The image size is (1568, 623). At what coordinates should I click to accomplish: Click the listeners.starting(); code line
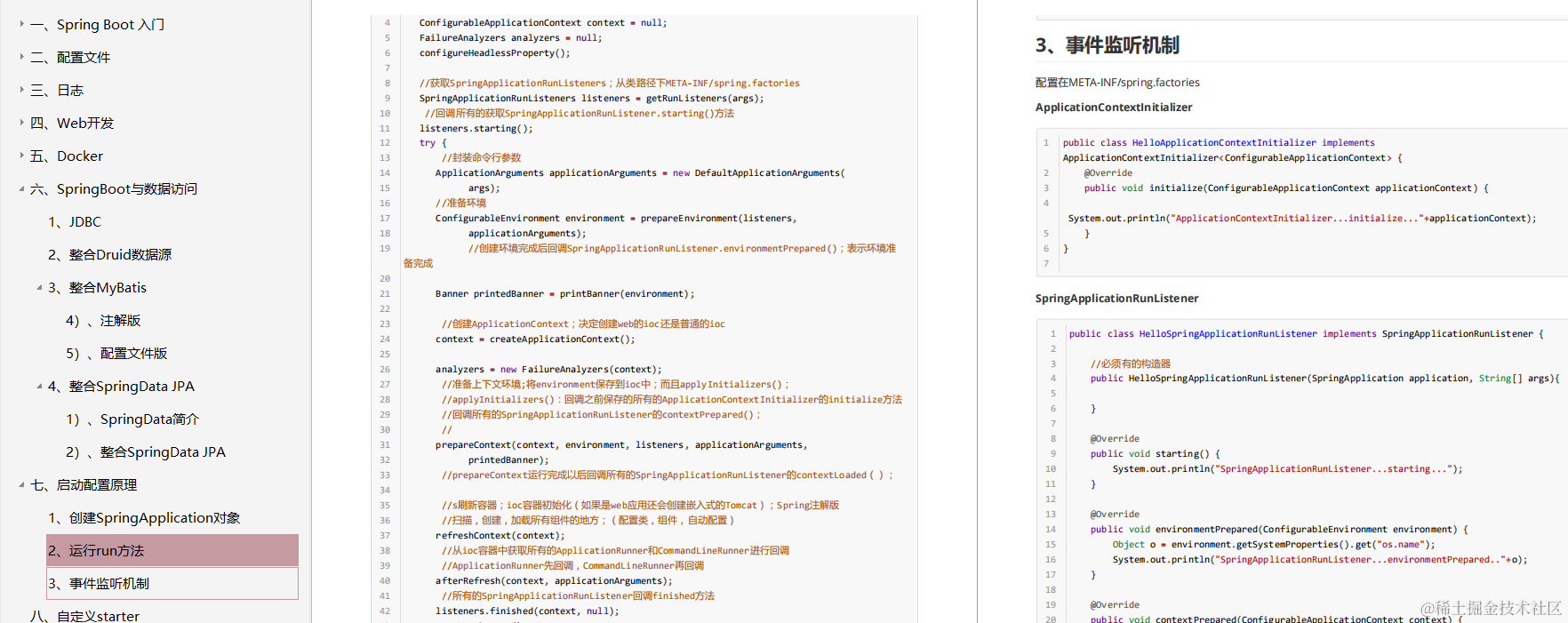(476, 129)
